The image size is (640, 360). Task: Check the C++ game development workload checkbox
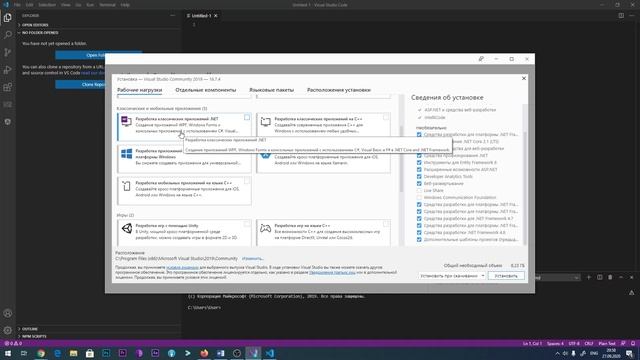(386, 224)
